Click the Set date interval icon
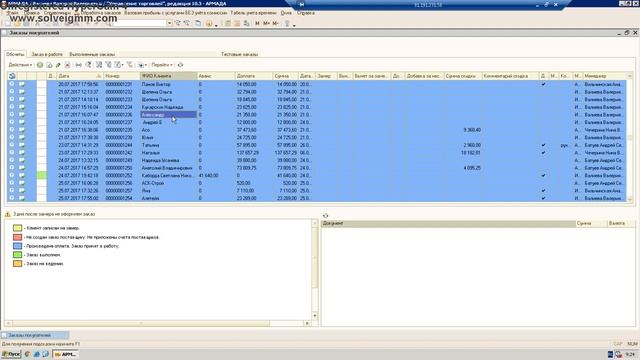This screenshot has width=640, height=360. [78, 65]
